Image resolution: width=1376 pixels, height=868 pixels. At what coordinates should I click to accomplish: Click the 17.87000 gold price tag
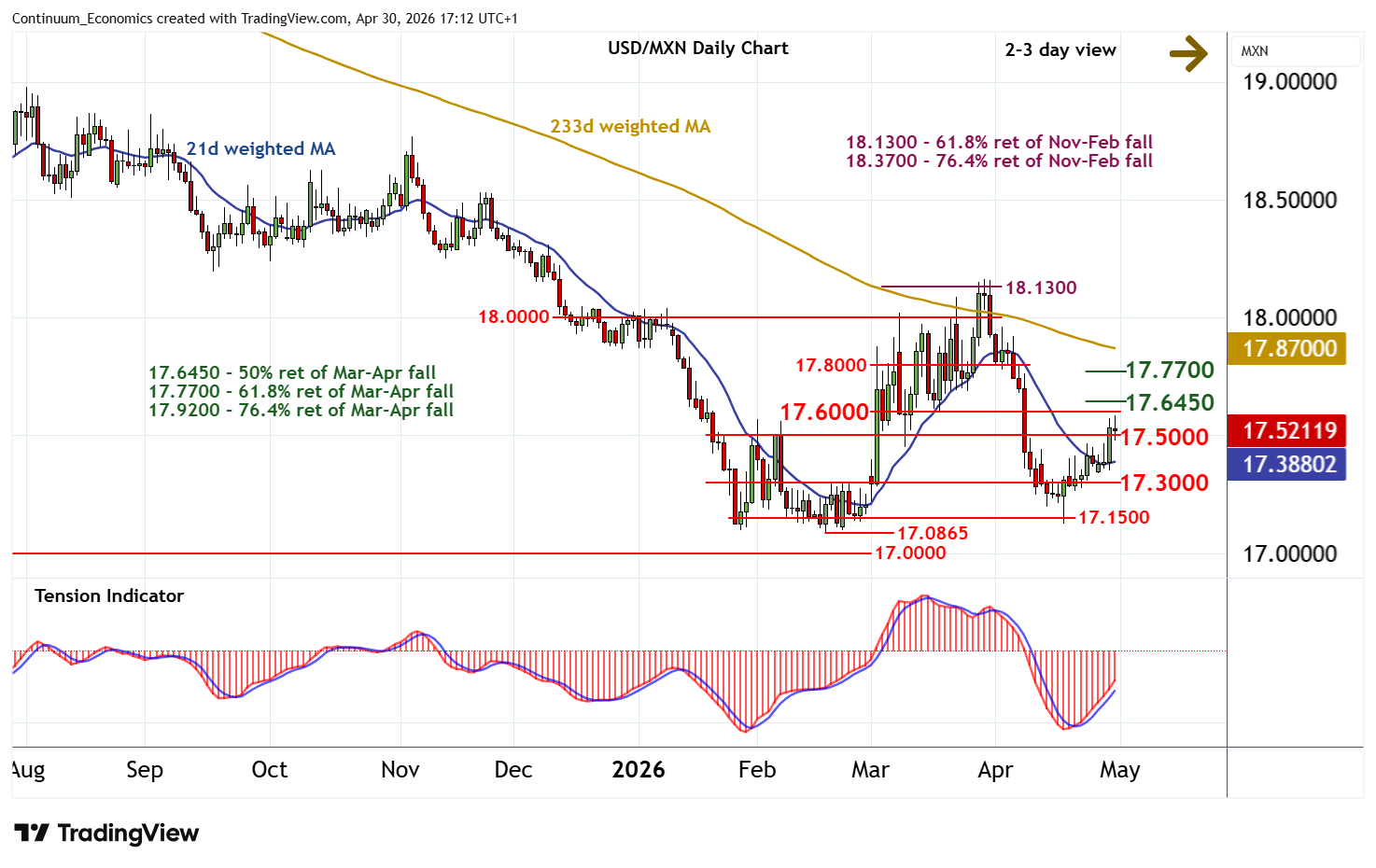(1289, 349)
